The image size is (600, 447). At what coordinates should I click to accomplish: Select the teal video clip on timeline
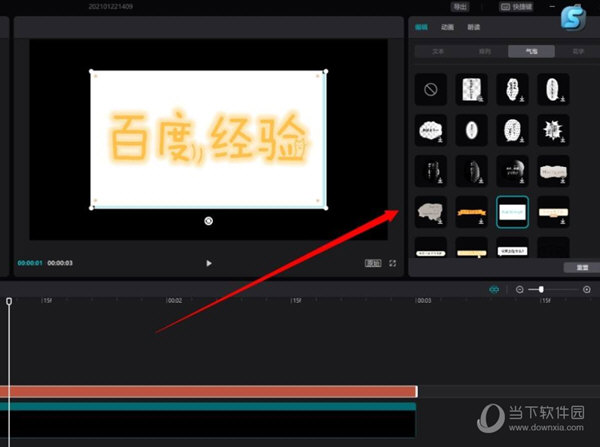208,419
